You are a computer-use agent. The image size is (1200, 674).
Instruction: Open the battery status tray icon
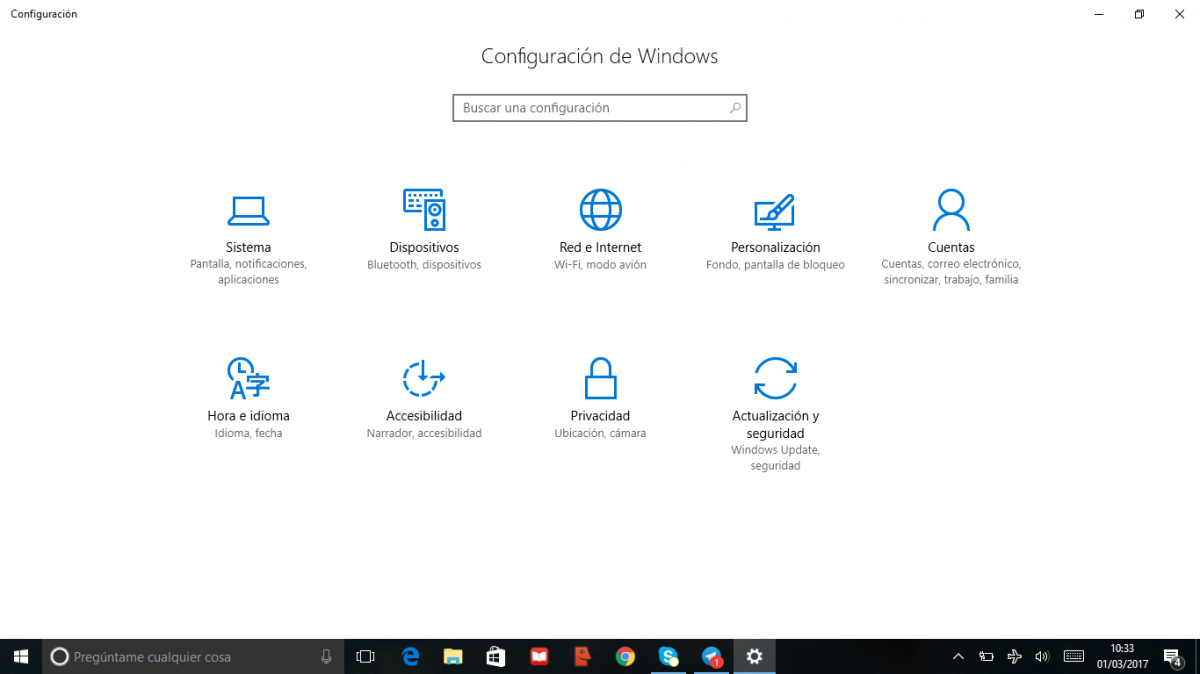pyautogui.click(x=986, y=657)
